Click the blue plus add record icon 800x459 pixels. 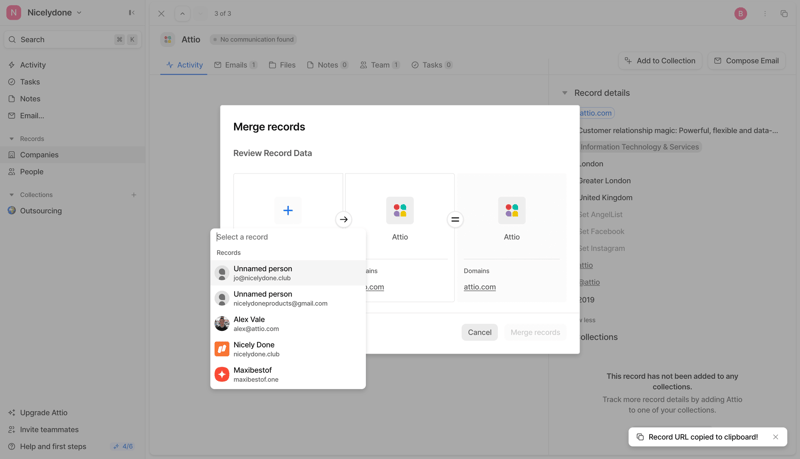pyautogui.click(x=288, y=210)
